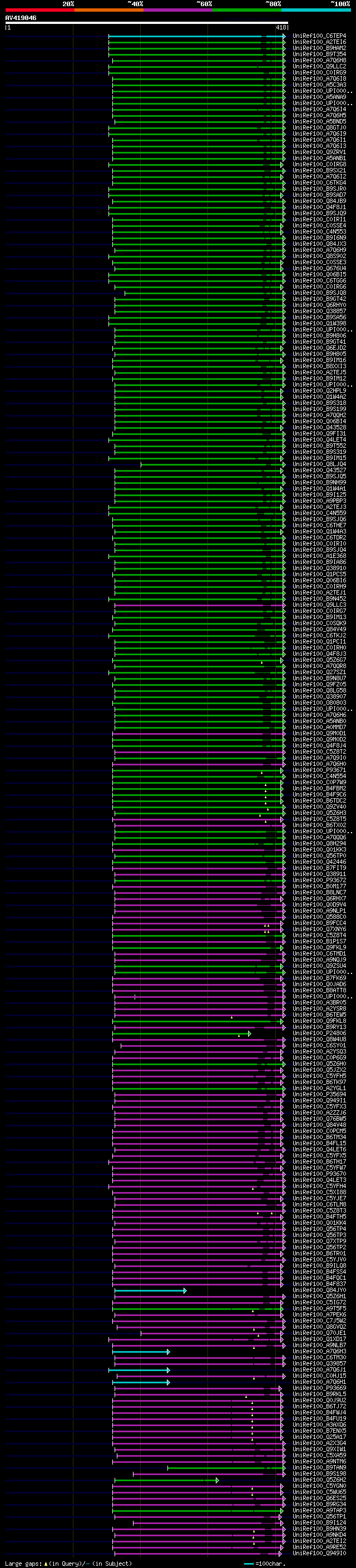Screen dimensions: 356x1568
Task: Click the UniRef100_A9RE52 label
Action: pos(319,1547)
